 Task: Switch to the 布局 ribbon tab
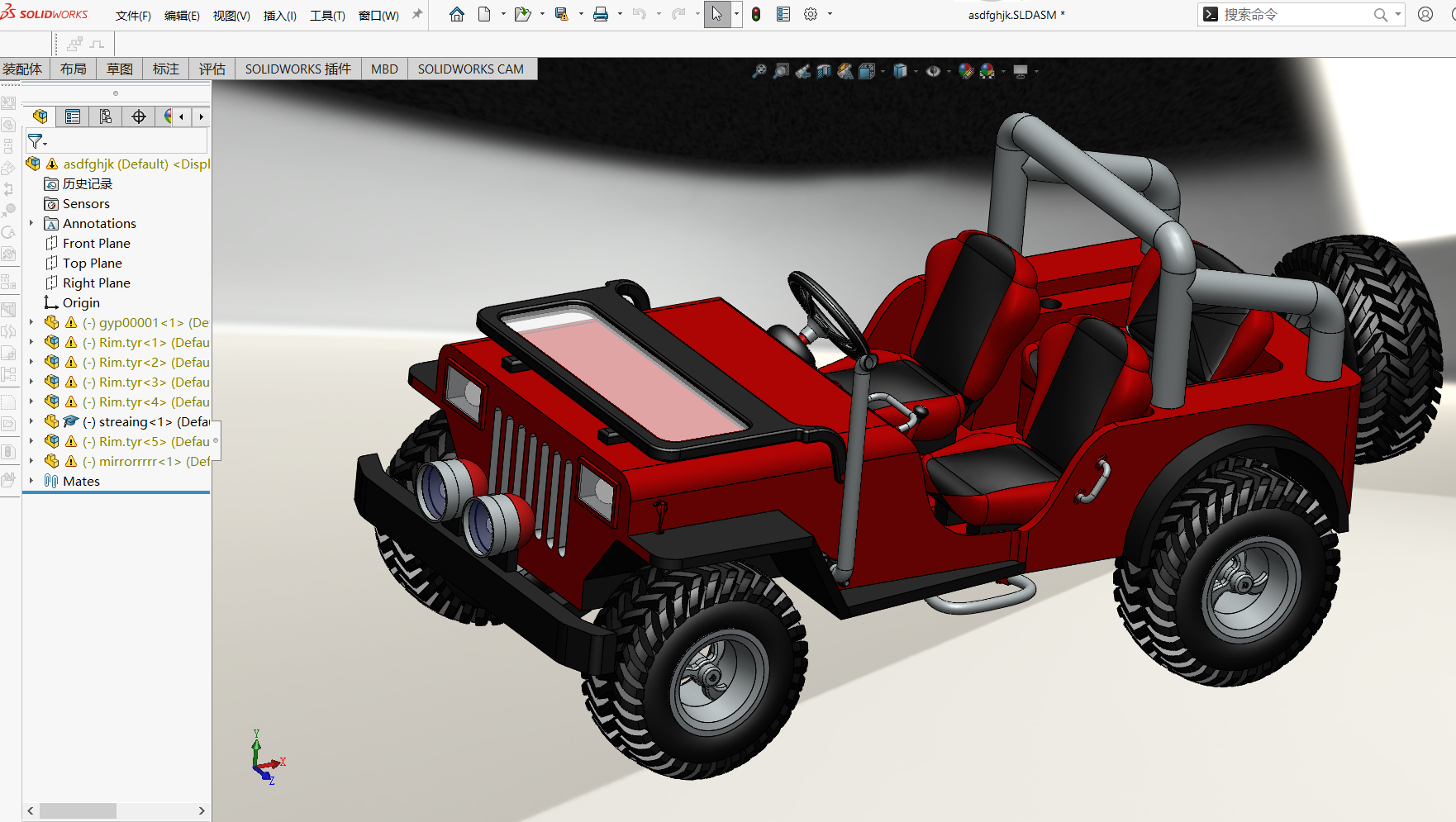pos(74,69)
